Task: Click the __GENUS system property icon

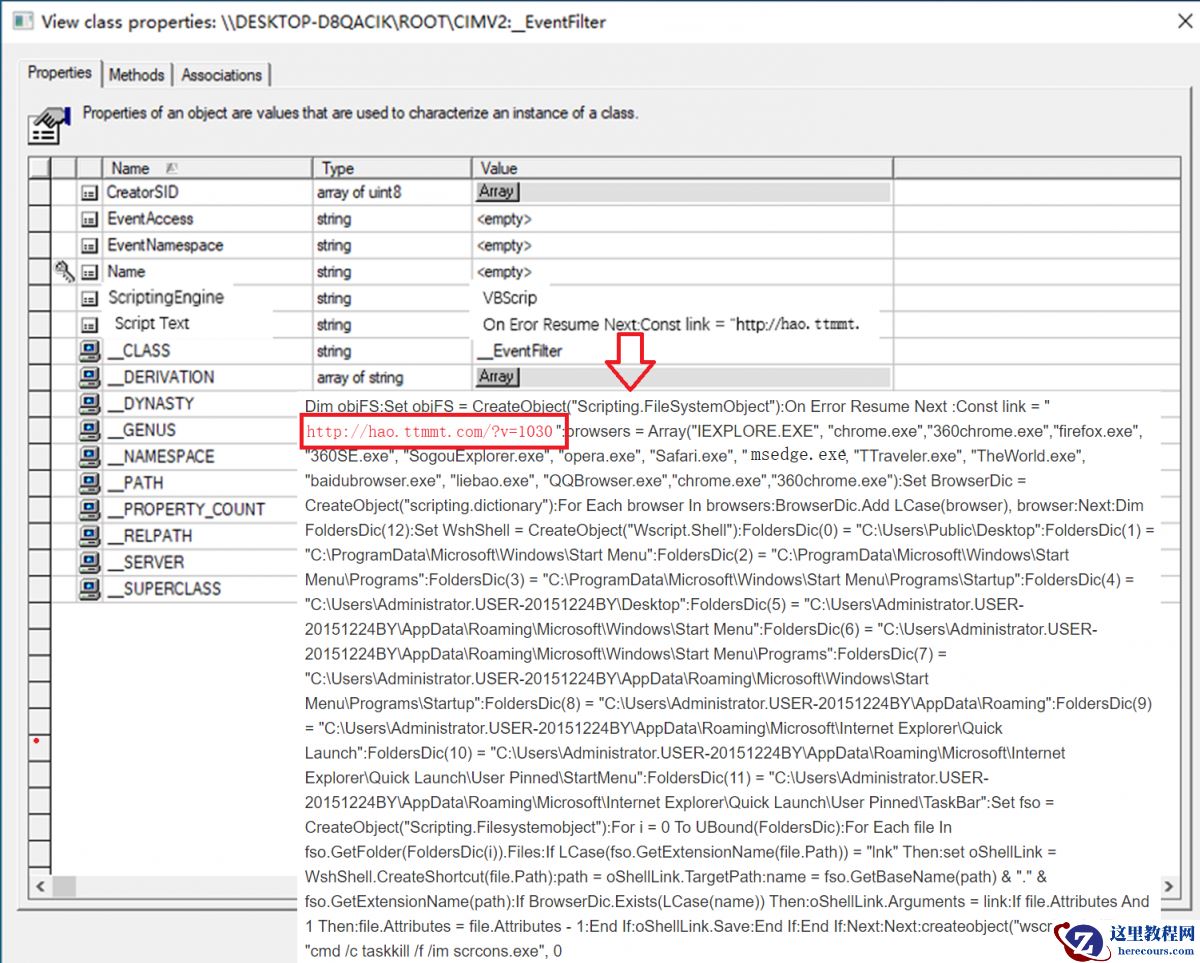Action: [90, 430]
